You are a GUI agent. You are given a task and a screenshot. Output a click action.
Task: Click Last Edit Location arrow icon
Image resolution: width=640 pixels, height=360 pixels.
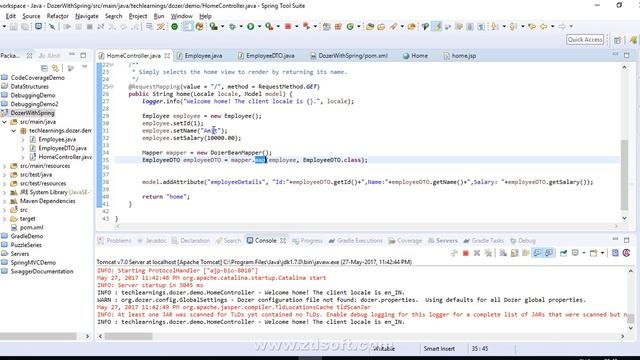point(532,27)
